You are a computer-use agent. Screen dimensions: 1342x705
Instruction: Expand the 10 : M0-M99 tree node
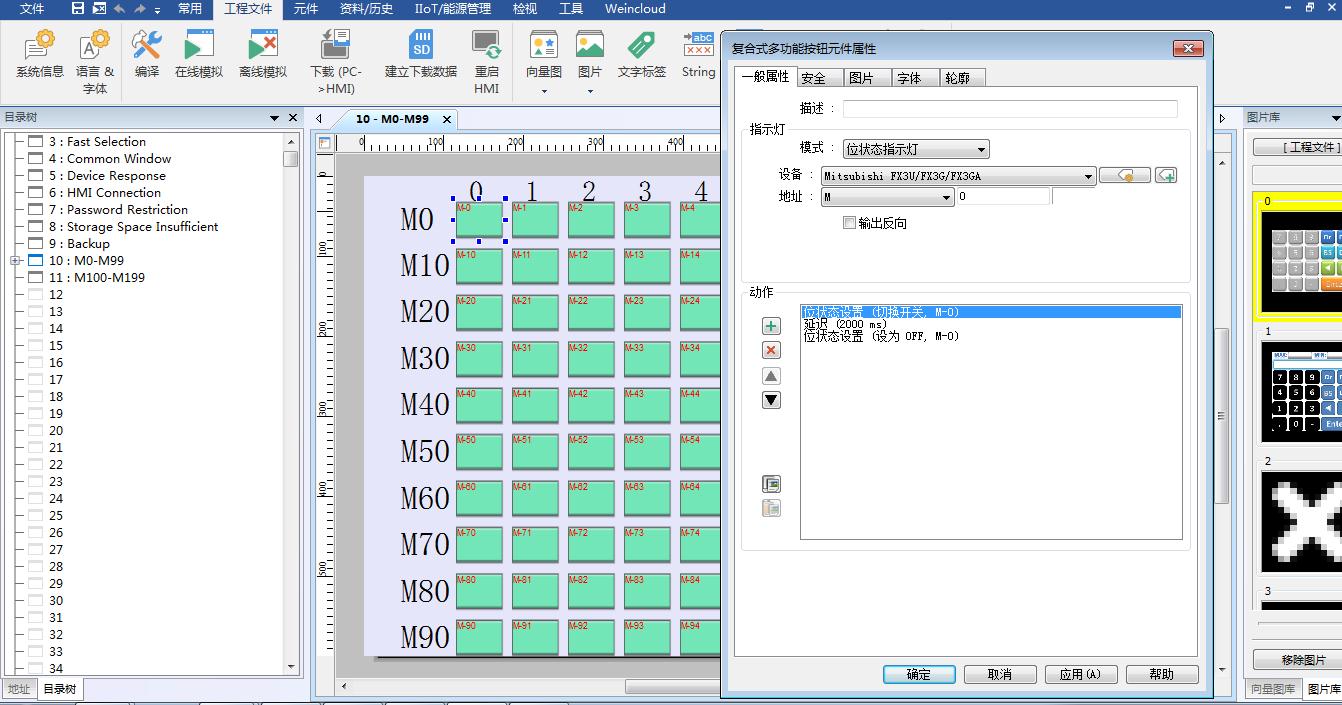[15, 261]
